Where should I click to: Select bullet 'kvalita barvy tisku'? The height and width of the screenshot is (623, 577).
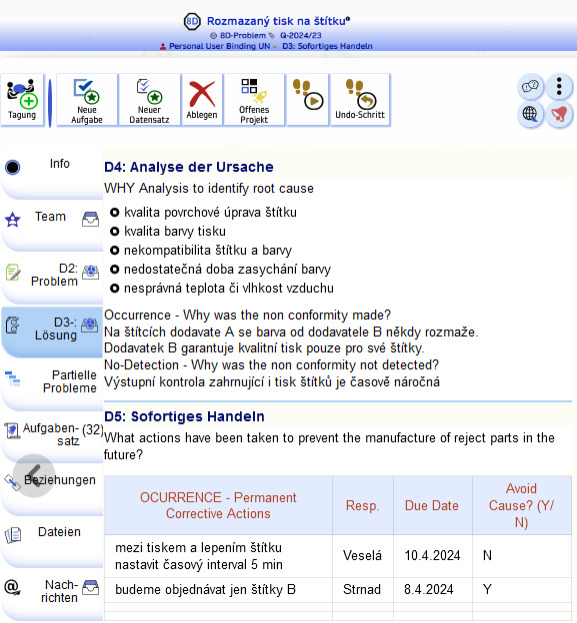point(175,231)
